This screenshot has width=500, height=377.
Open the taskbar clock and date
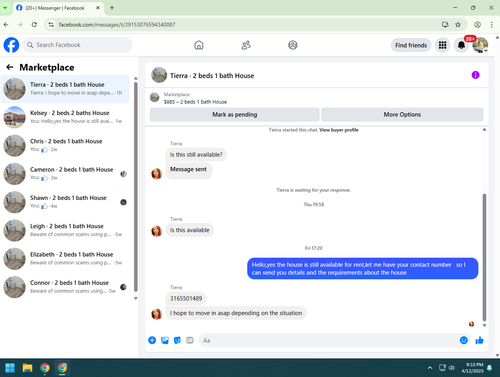tap(472, 368)
